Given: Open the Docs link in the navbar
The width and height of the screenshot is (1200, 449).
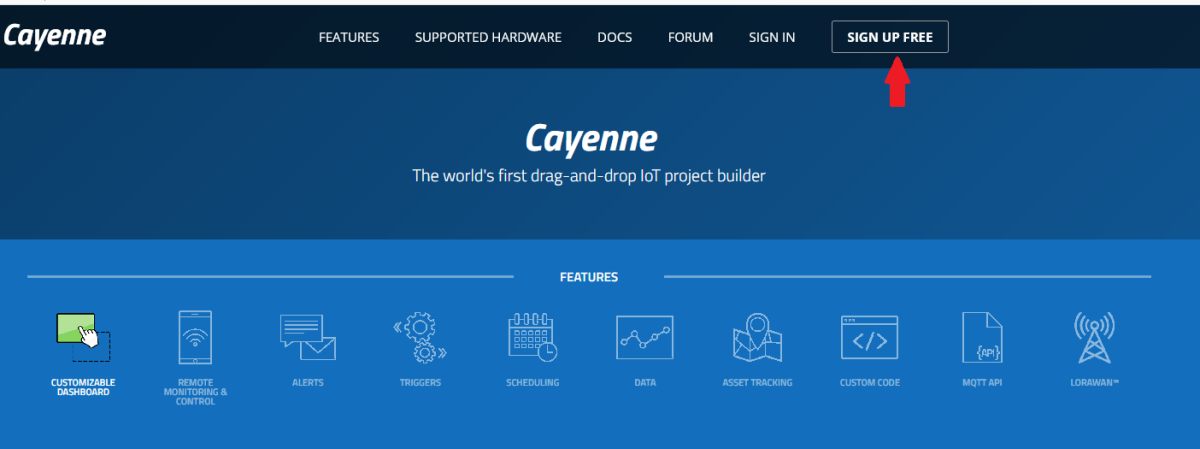Looking at the screenshot, I should [x=615, y=38].
